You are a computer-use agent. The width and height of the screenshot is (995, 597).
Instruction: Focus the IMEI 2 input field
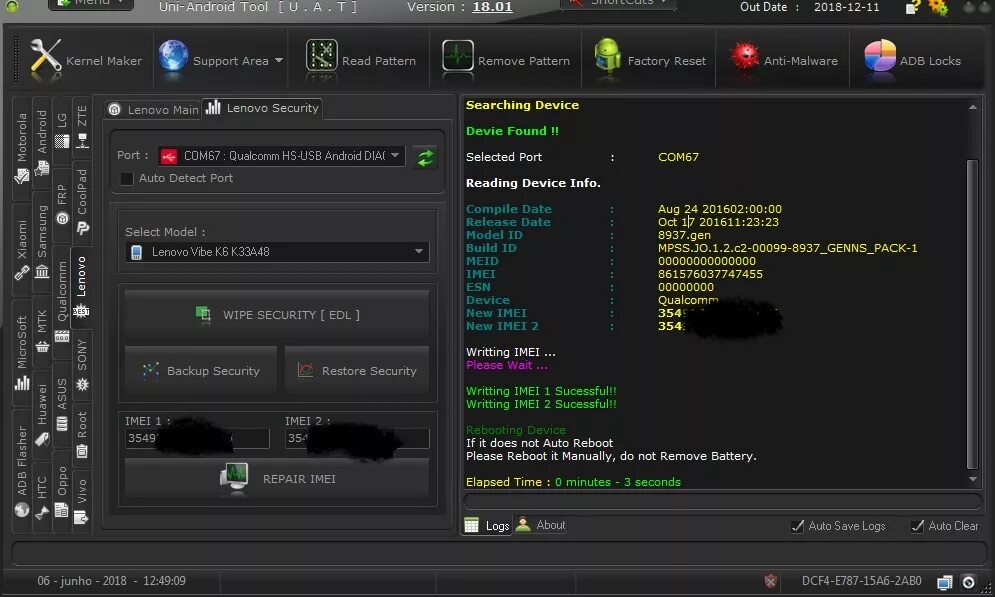click(x=357, y=438)
